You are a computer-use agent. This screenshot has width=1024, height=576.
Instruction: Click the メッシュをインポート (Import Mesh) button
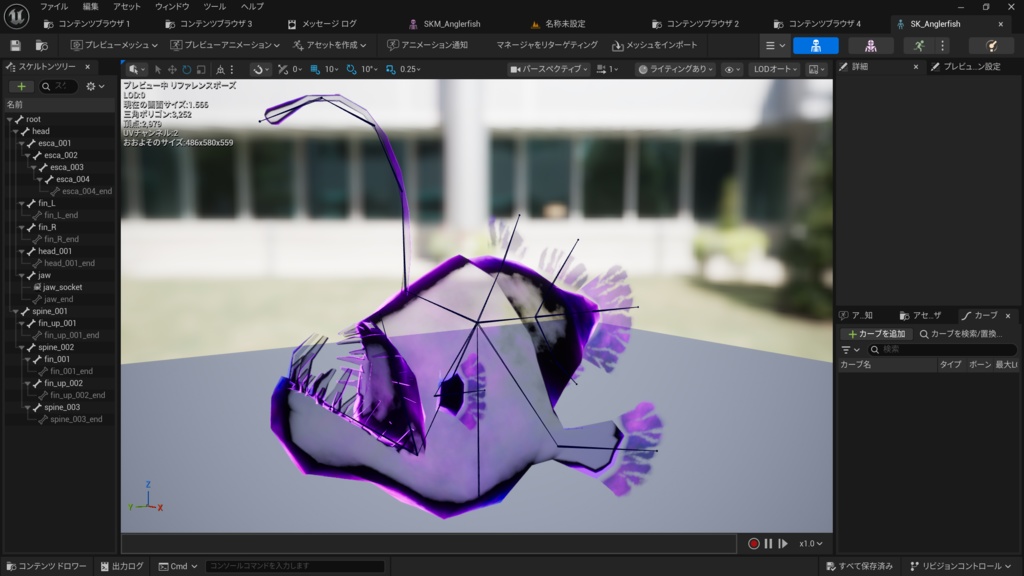655,45
